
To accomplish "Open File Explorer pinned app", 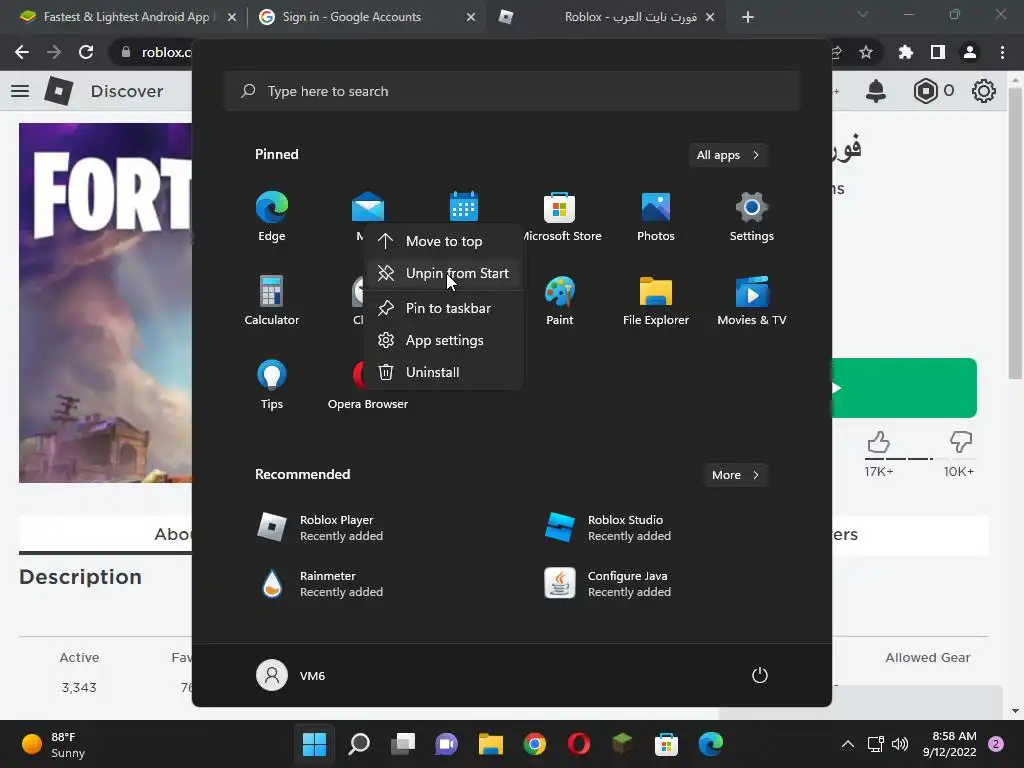I will click(656, 300).
